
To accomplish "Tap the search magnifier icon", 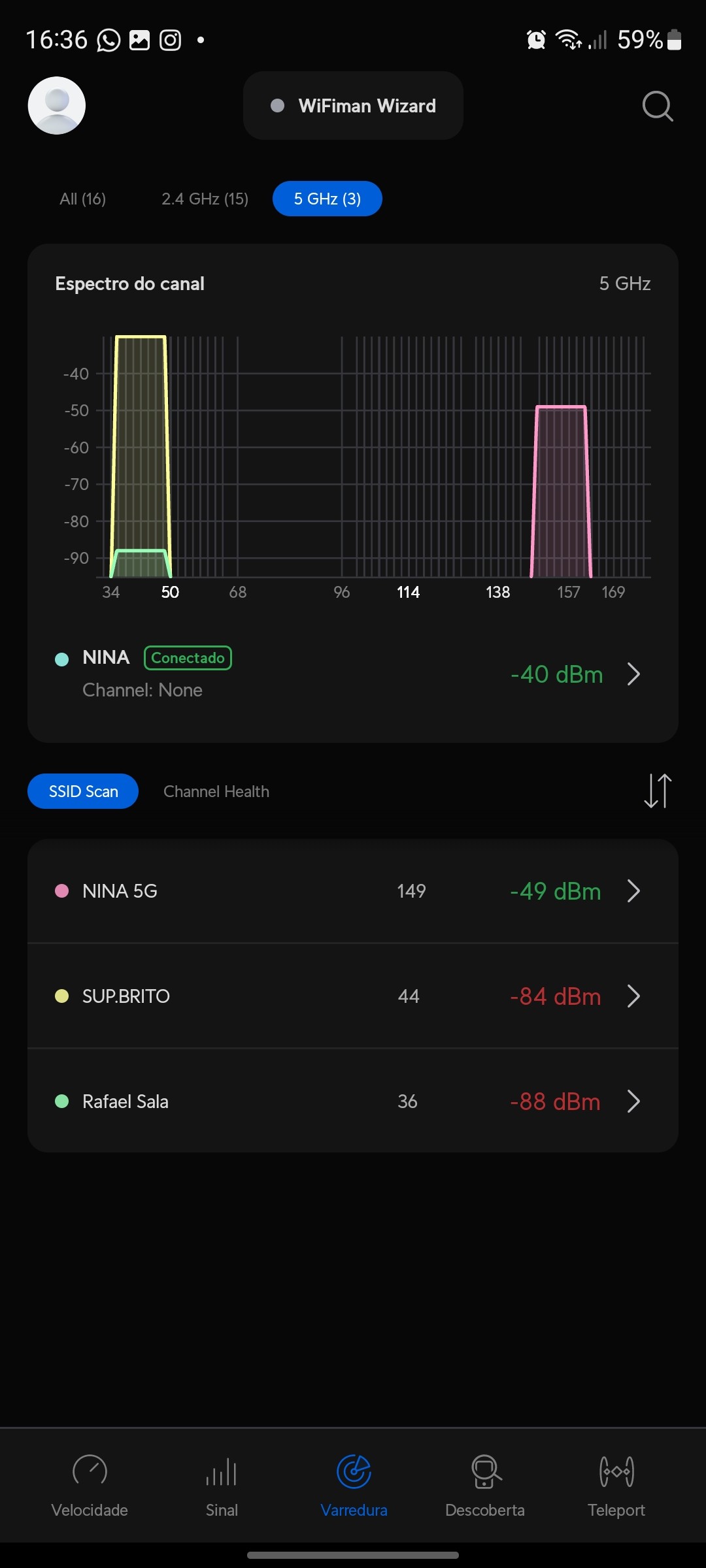I will 657,106.
